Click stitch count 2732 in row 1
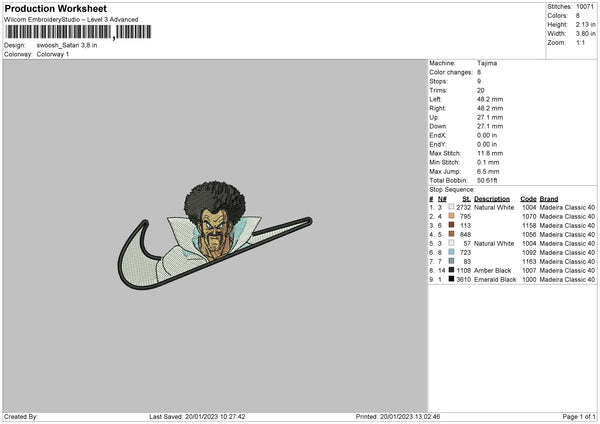This screenshot has width=600, height=424. tap(463, 207)
